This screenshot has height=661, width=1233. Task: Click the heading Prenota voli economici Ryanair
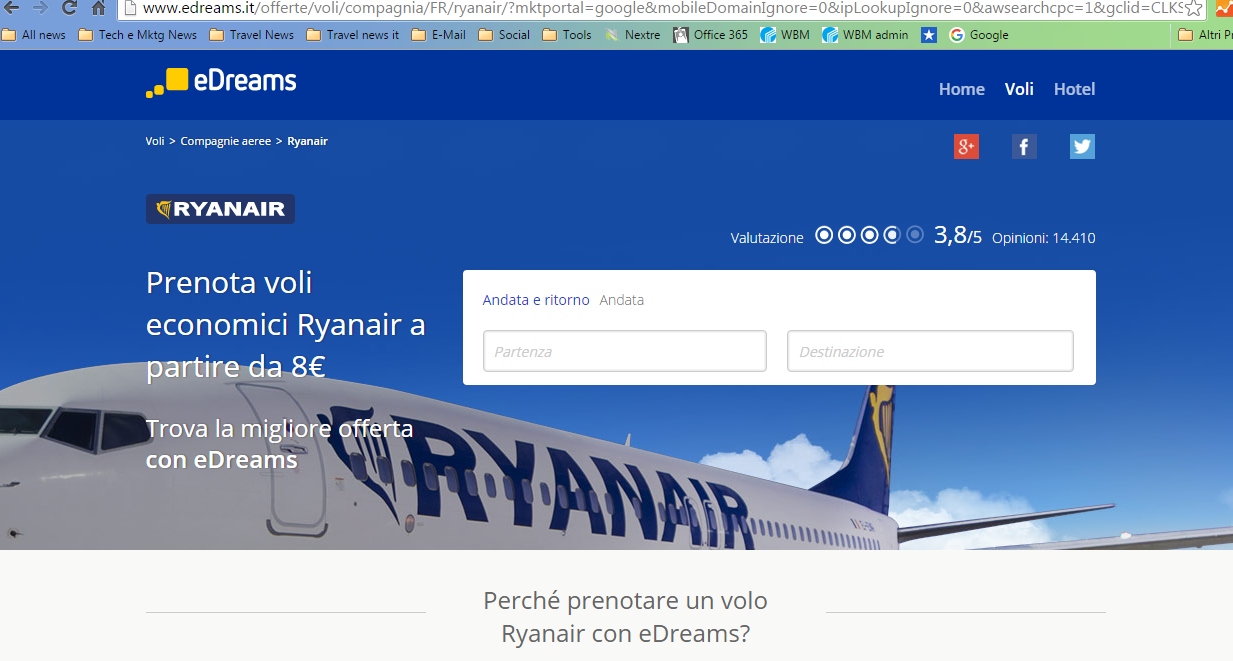[286, 325]
